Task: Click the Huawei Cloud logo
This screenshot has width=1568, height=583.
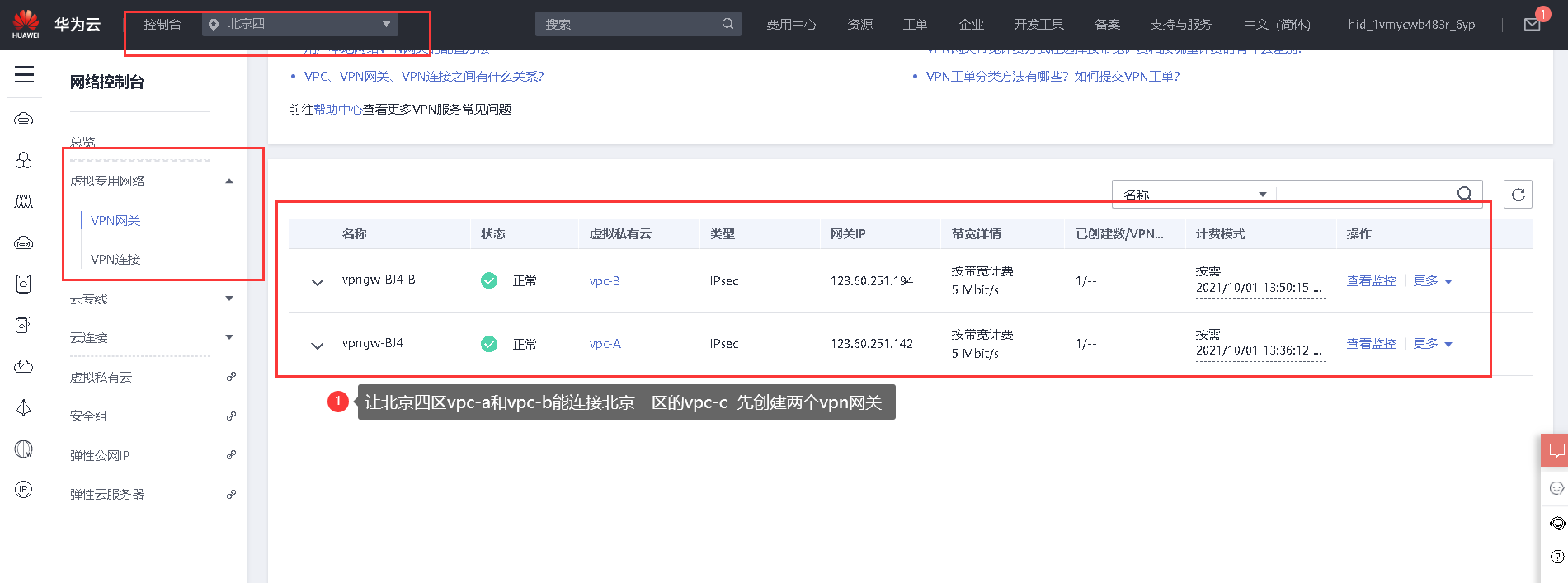Action: (x=26, y=24)
